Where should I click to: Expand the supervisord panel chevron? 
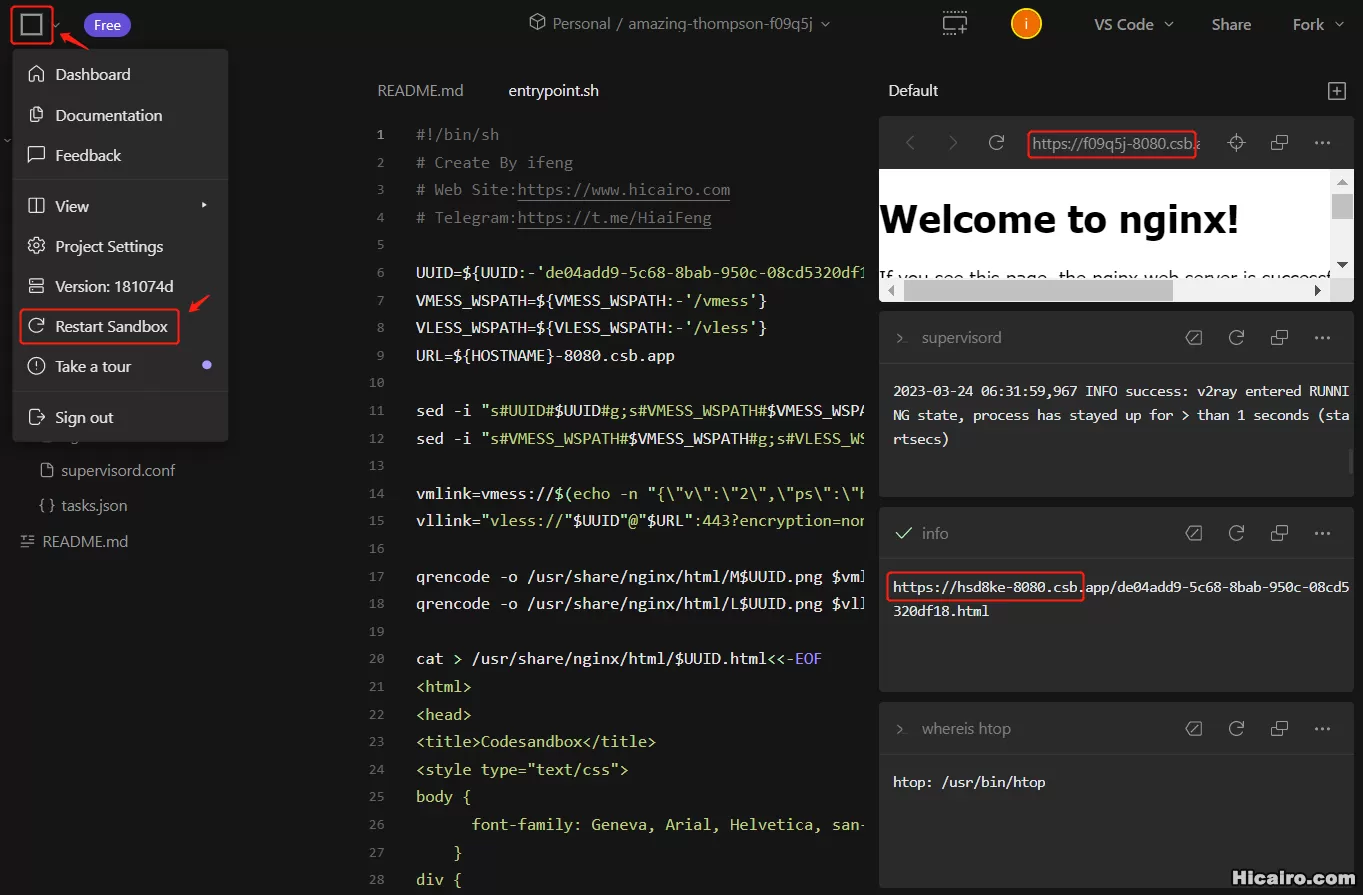coord(900,338)
